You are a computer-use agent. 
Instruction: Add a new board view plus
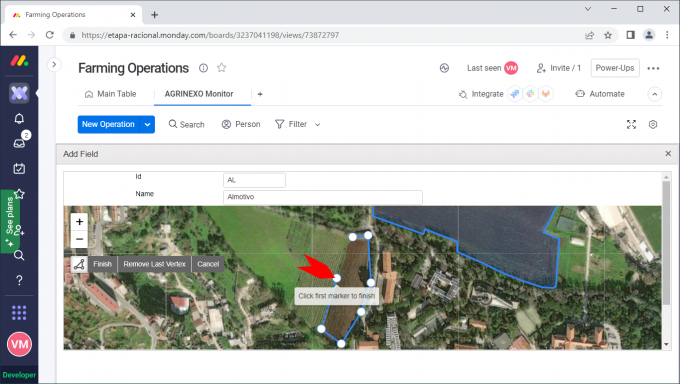pyautogui.click(x=260, y=94)
